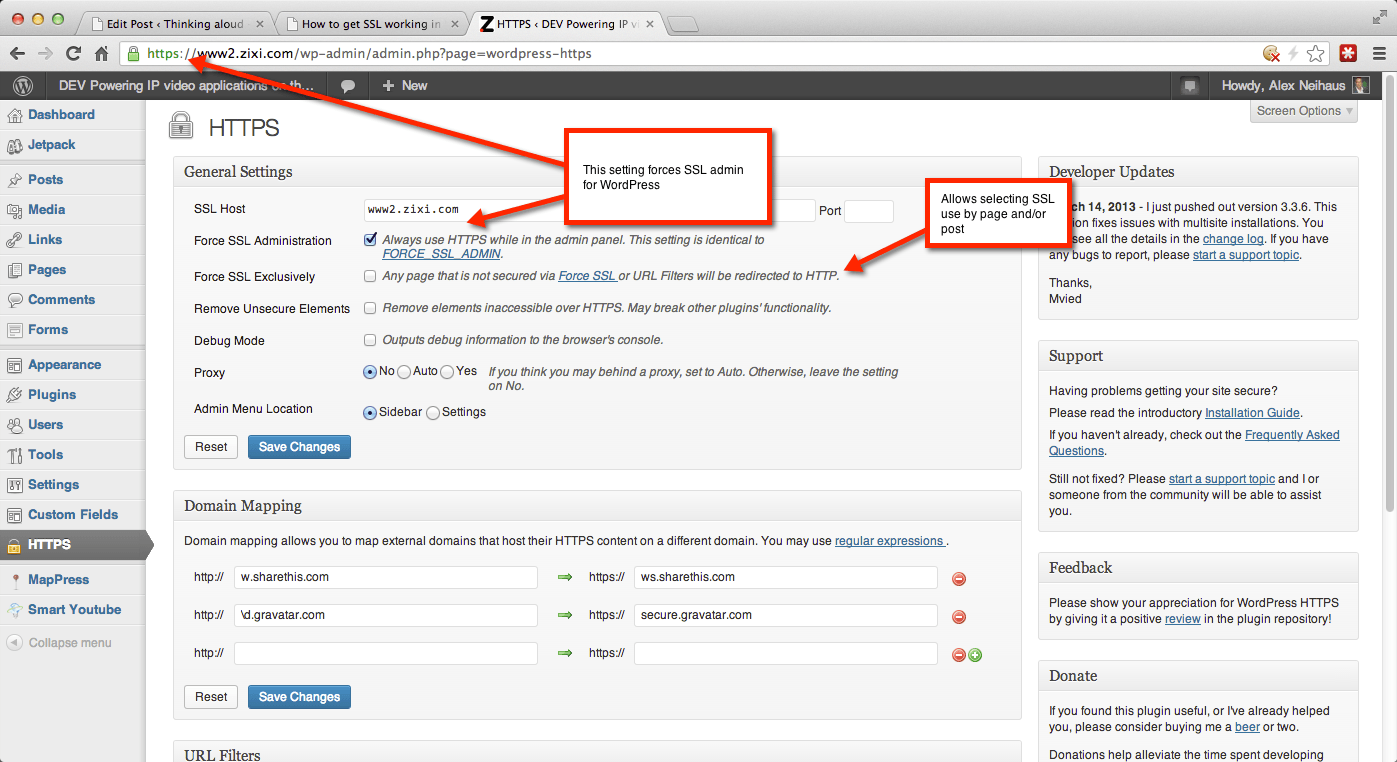Click the browser address bar URL
This screenshot has height=762, width=1397.
pyautogui.click(x=369, y=54)
